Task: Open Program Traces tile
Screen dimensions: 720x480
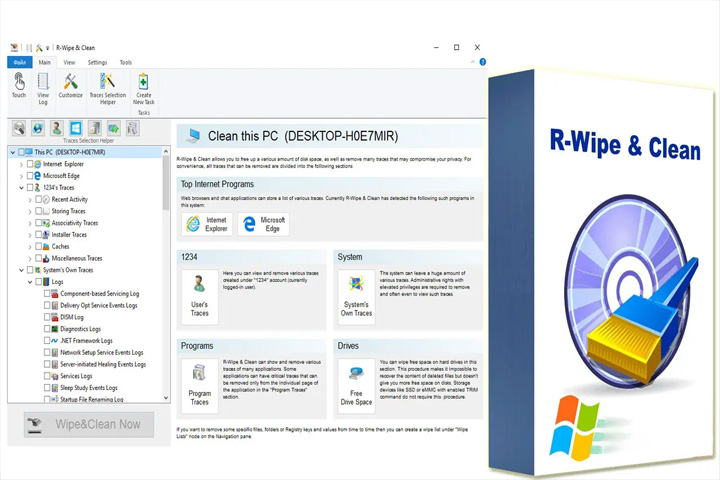Action: (199, 386)
